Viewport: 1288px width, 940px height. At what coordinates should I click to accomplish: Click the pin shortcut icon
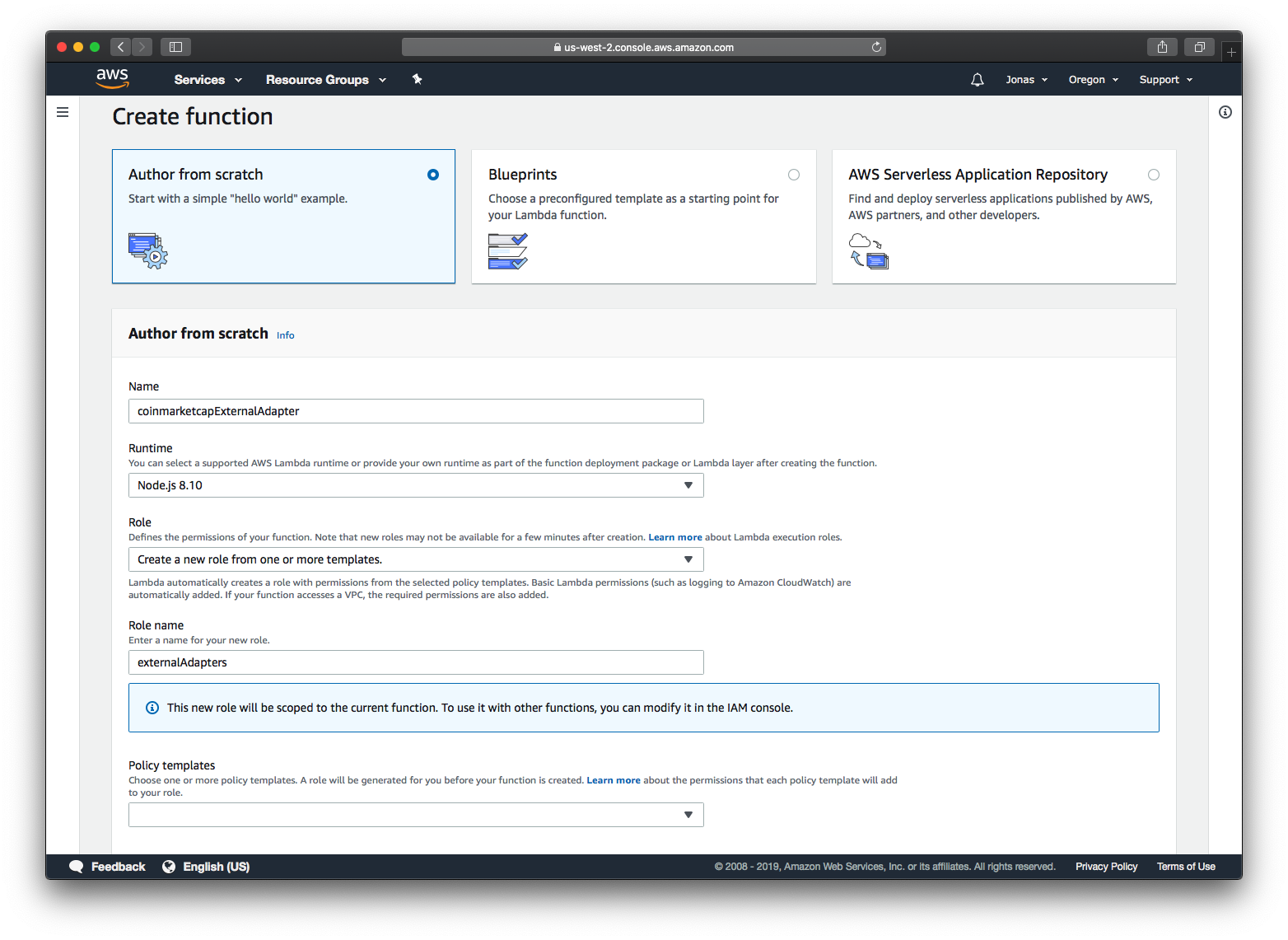[x=417, y=79]
